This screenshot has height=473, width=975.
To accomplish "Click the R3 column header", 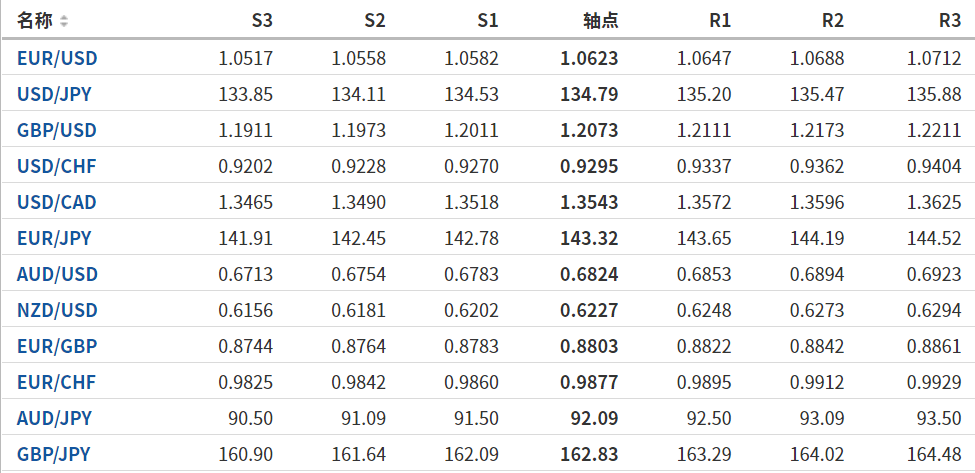I will pos(950,21).
